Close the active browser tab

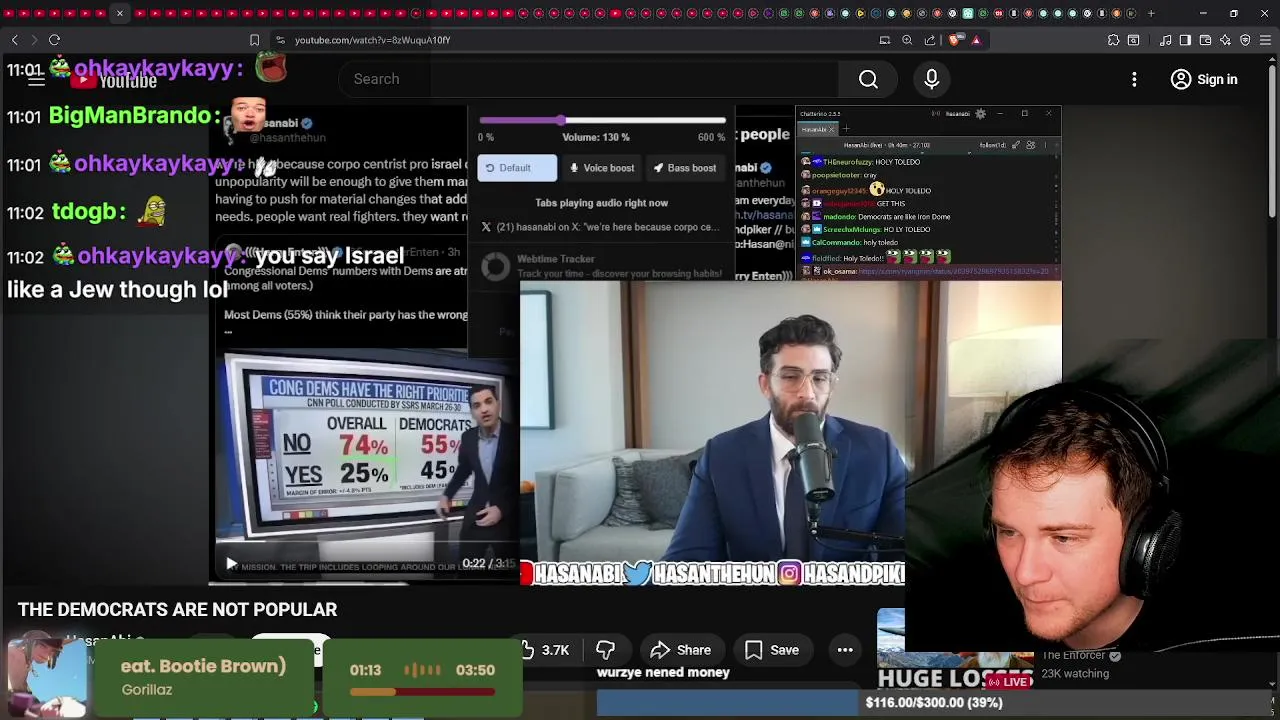pyautogui.click(x=119, y=13)
